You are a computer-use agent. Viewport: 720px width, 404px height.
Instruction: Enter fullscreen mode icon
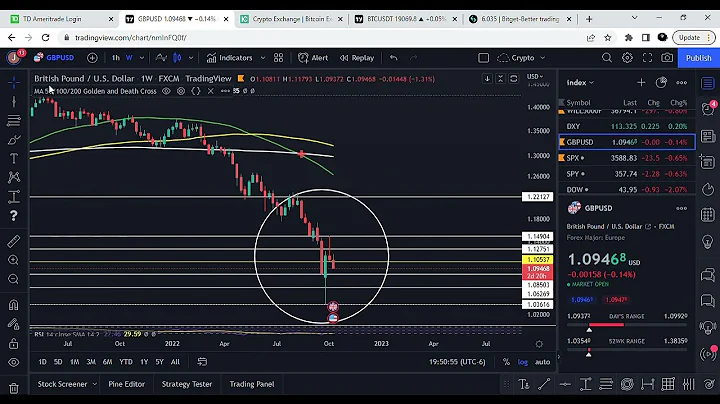coord(647,58)
